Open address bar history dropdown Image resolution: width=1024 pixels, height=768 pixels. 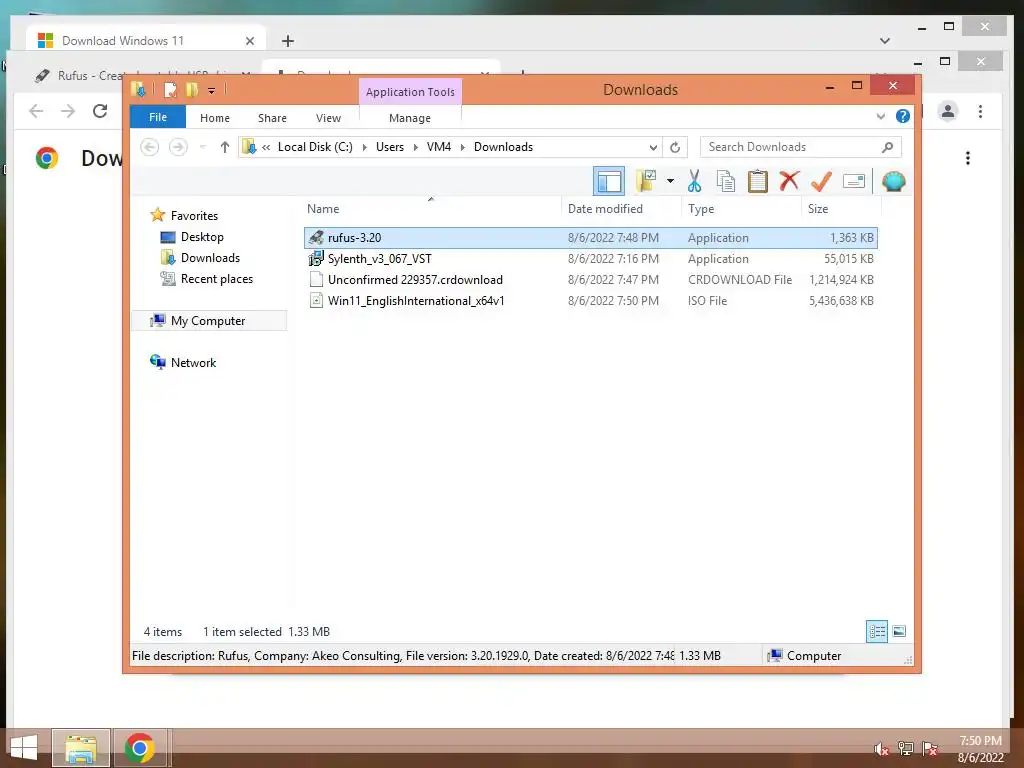652,147
